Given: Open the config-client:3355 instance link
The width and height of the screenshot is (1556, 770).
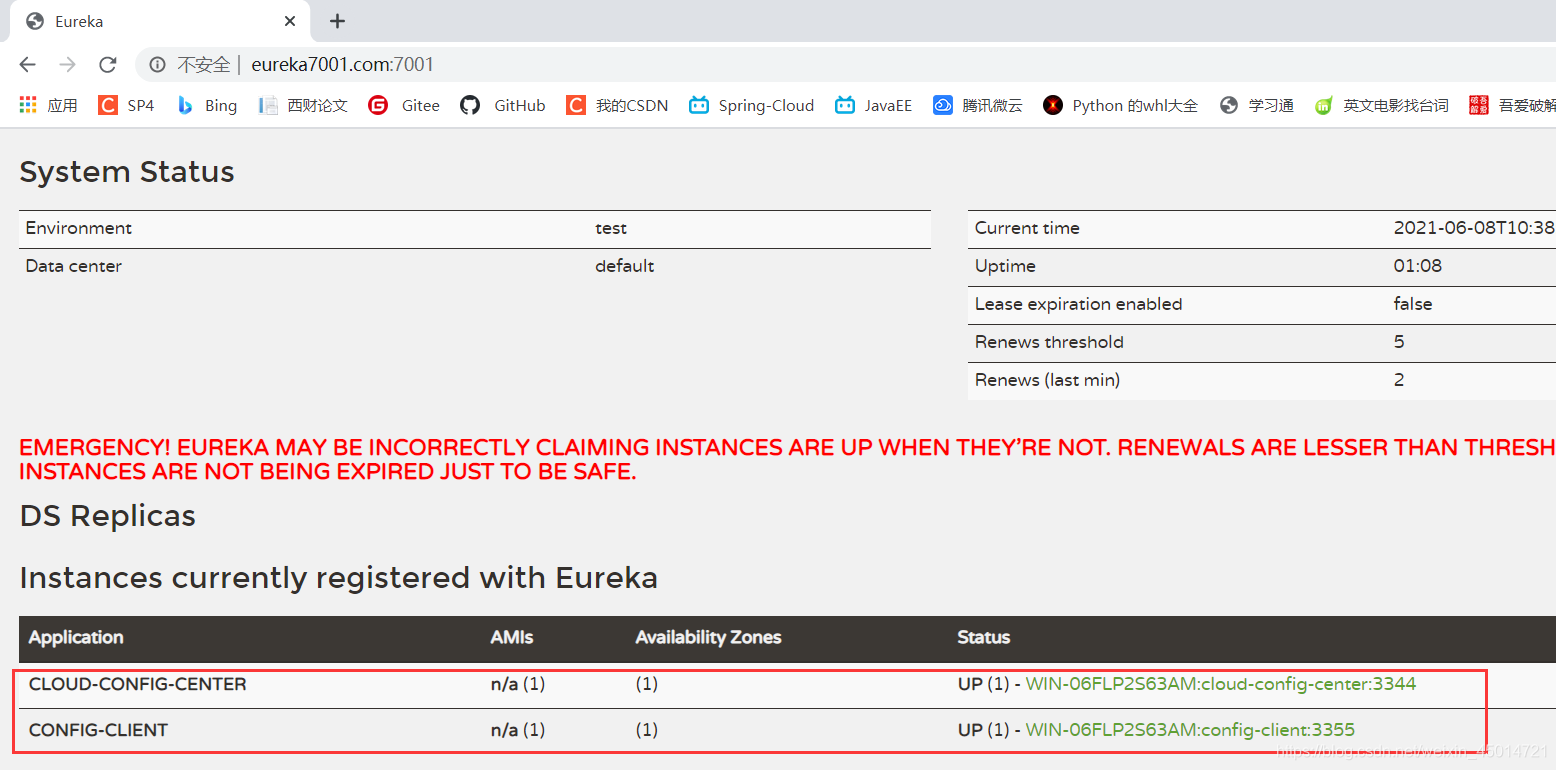Looking at the screenshot, I should click(x=1190, y=730).
